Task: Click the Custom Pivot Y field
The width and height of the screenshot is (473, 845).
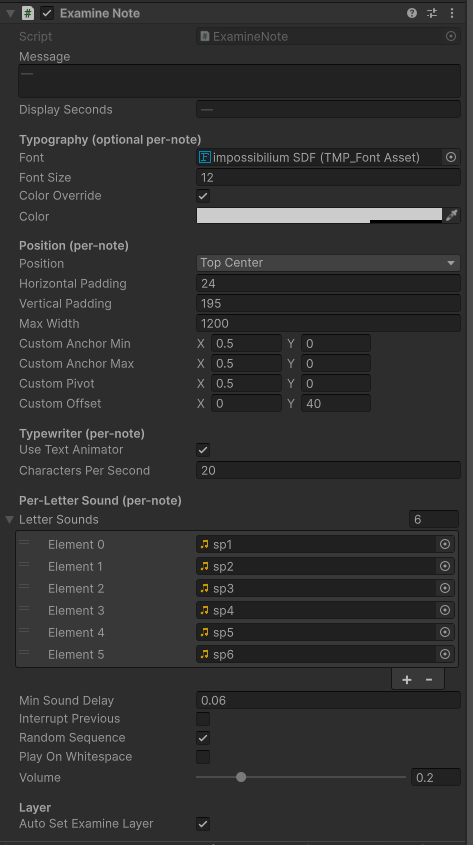Action: [x=336, y=383]
